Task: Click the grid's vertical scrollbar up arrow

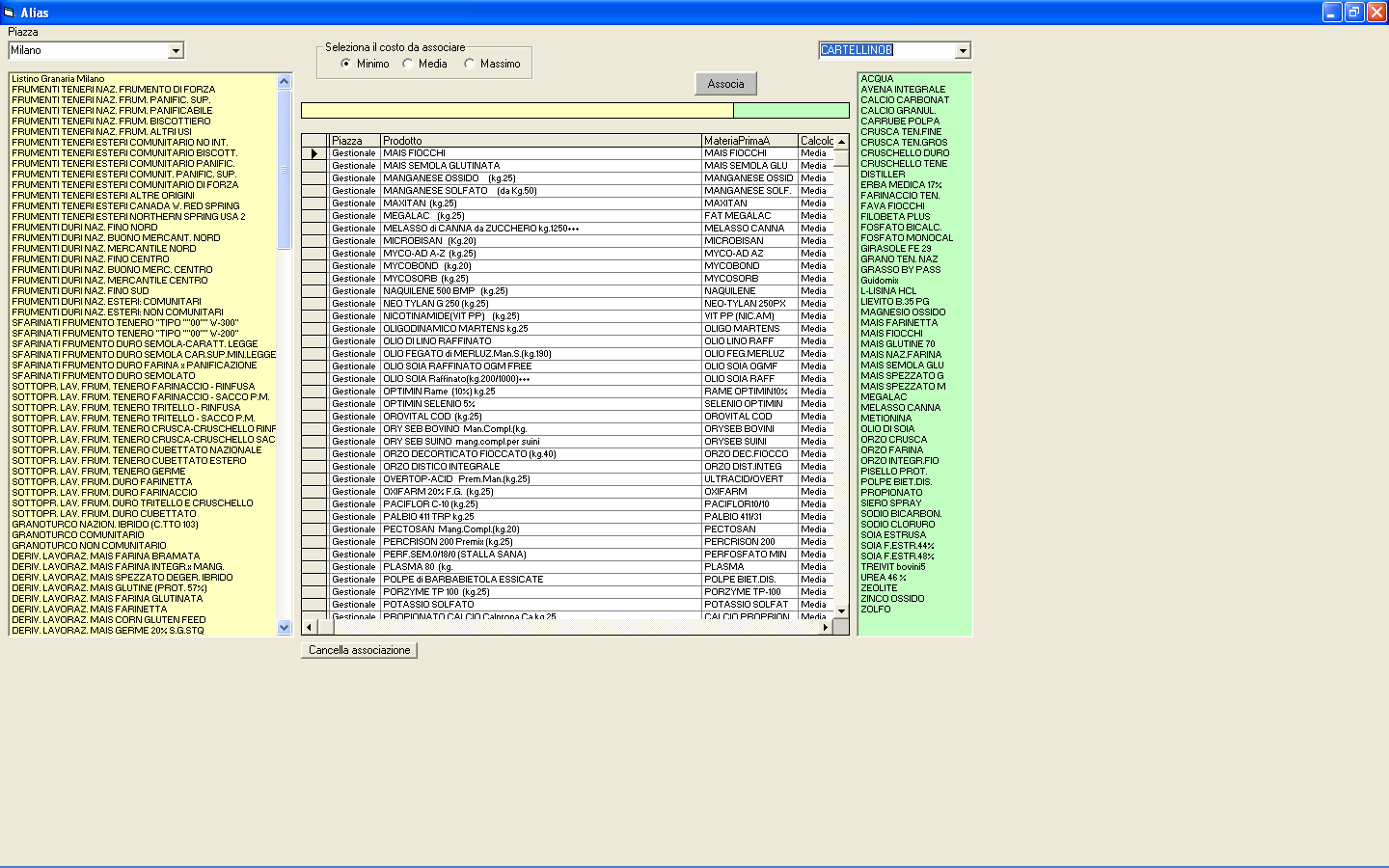Action: (841, 142)
